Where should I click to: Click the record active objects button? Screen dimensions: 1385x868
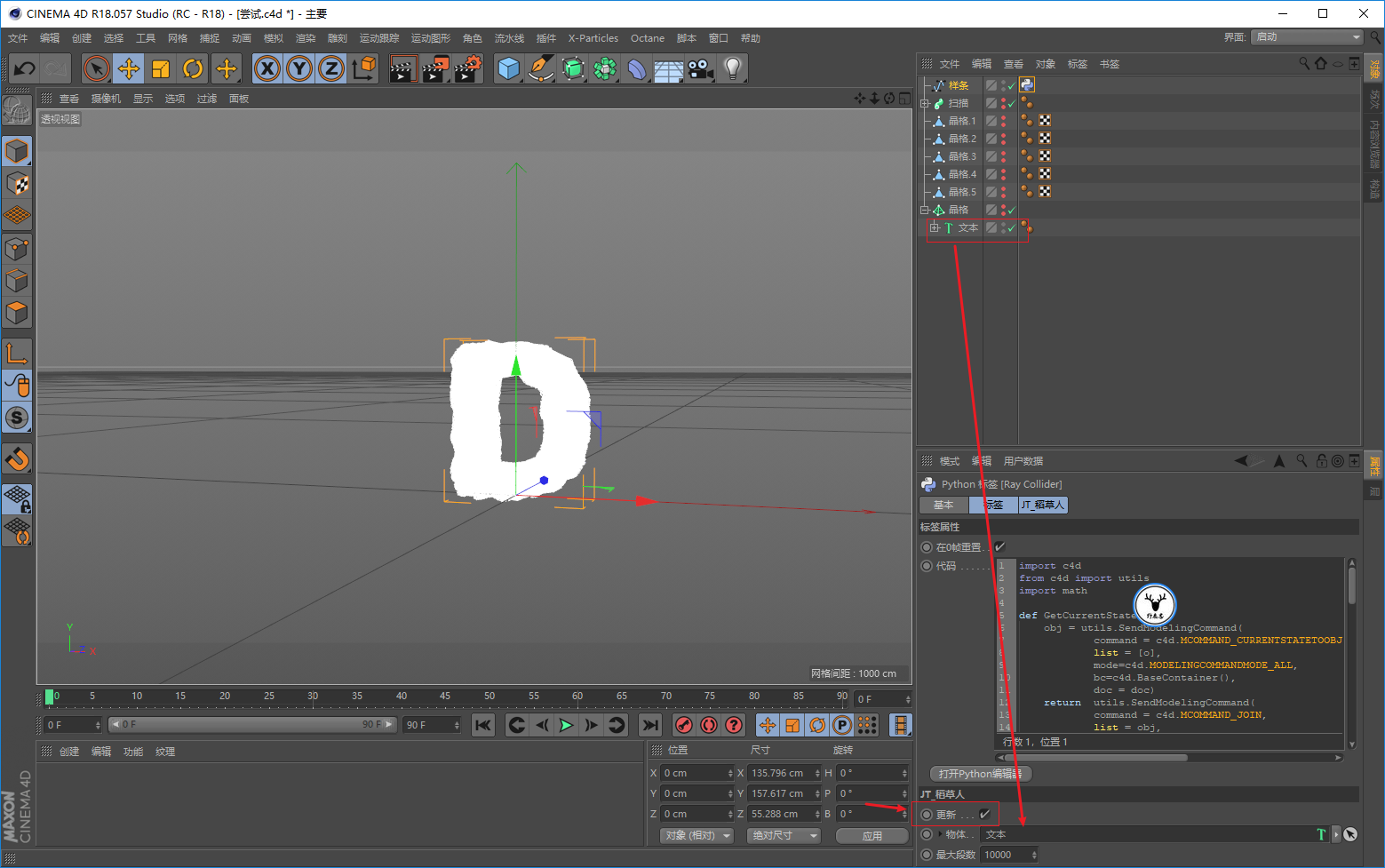point(683,725)
